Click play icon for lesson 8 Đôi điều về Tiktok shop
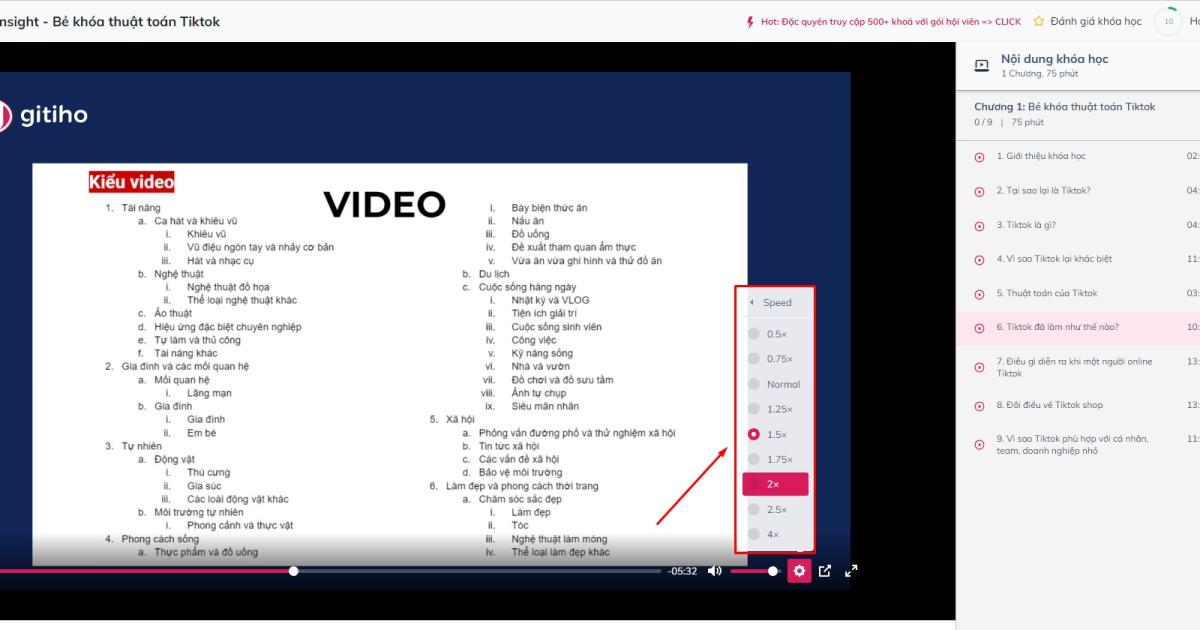 click(979, 405)
